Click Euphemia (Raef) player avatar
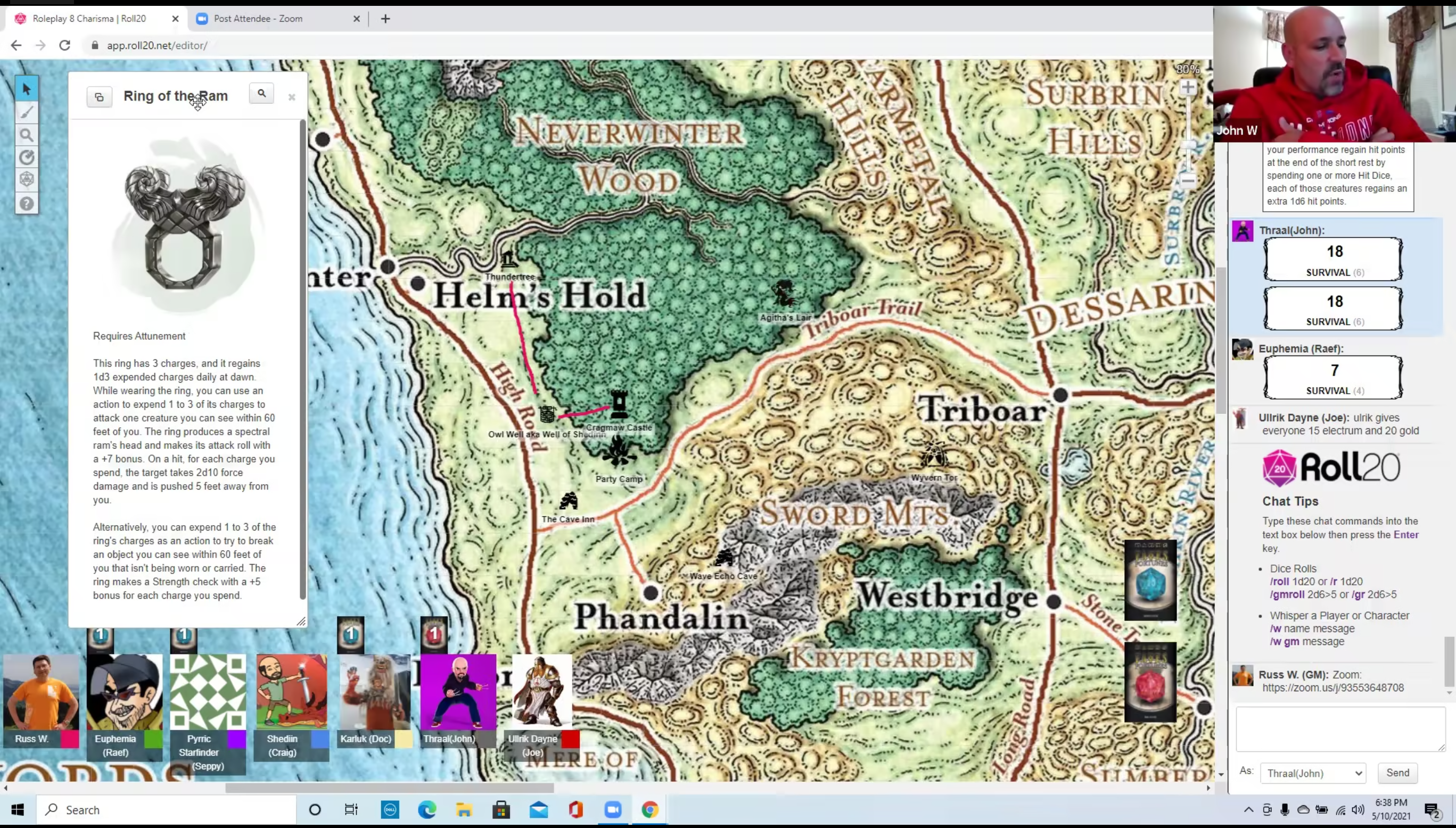 (125, 692)
